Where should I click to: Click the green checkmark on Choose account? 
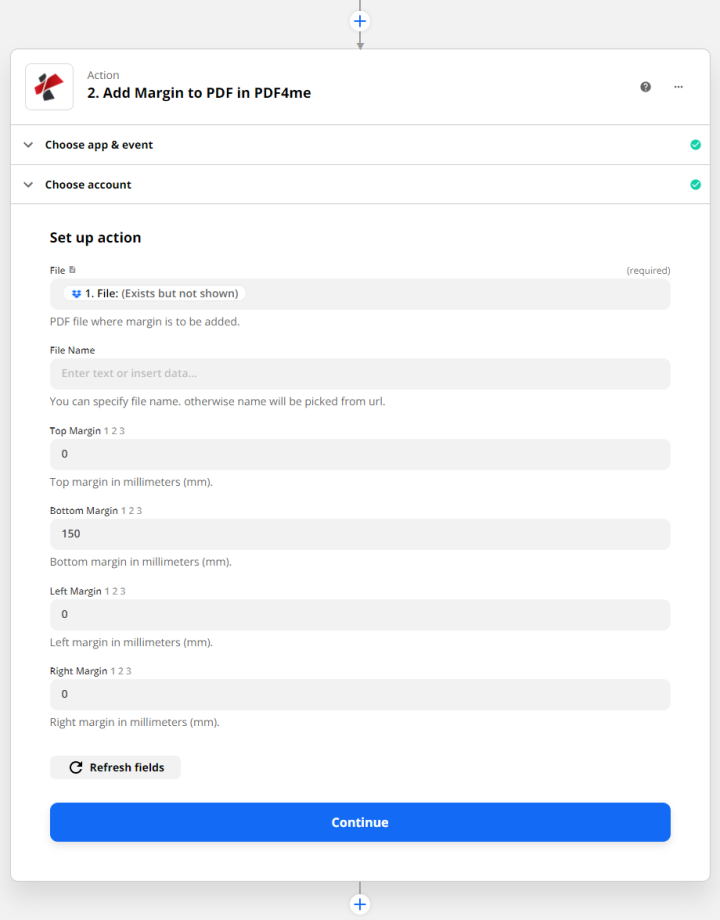(696, 184)
